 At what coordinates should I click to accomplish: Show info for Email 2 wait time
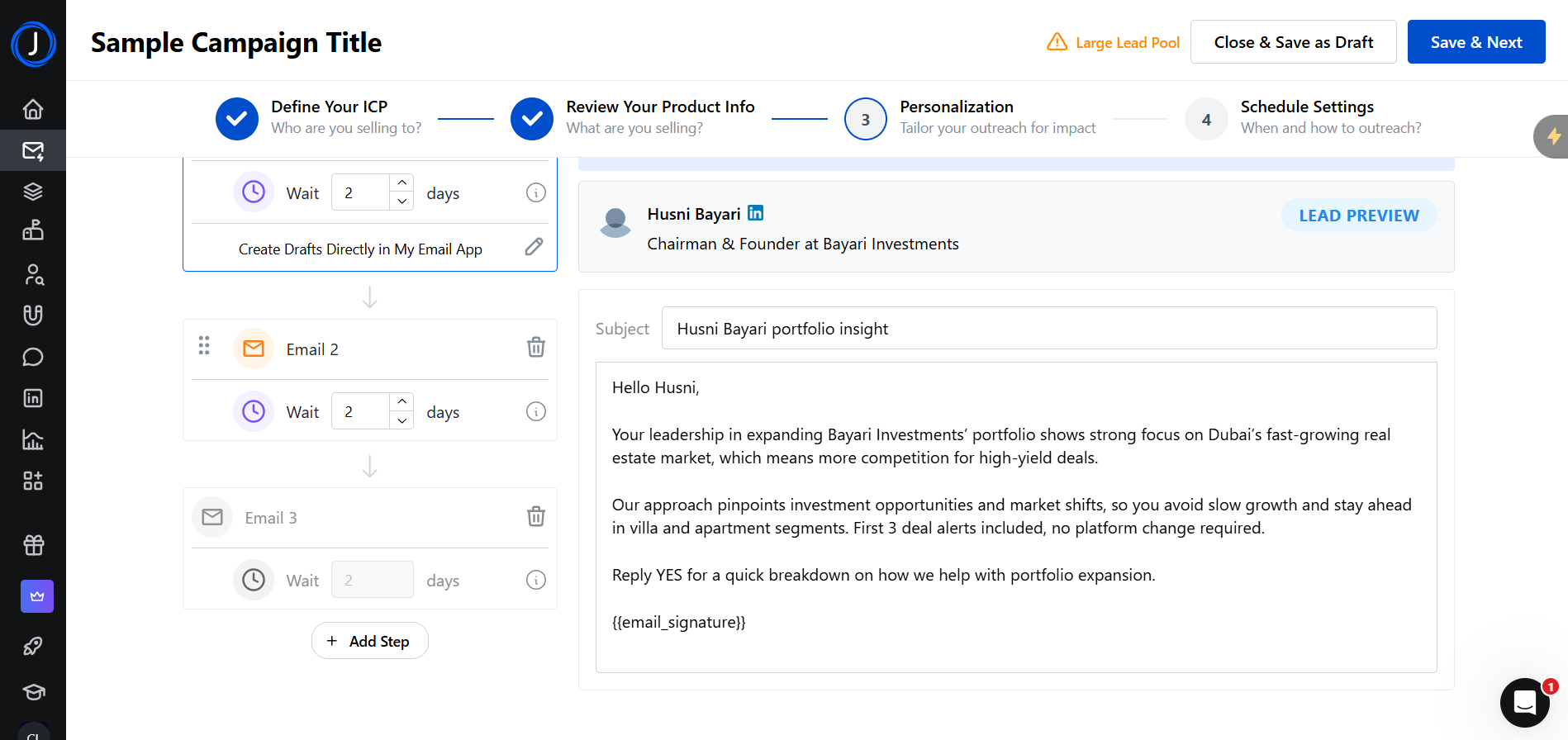pos(535,411)
